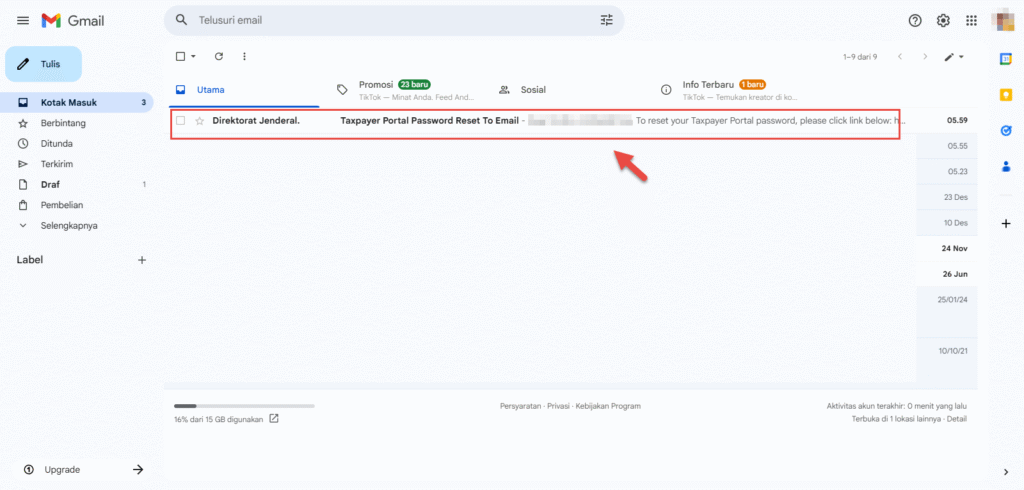Click the Refresh inbox icon
Image resolution: width=1024 pixels, height=490 pixels.
click(219, 57)
